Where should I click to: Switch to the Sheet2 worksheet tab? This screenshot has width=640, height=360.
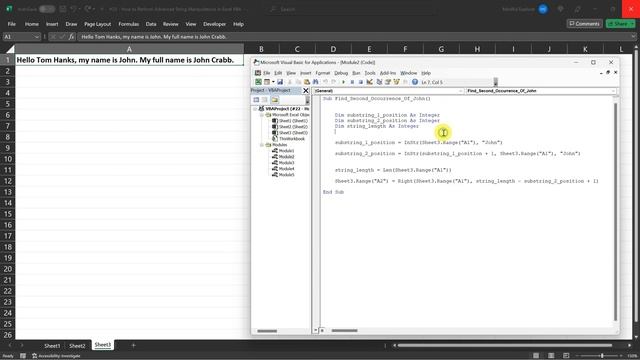pos(77,346)
